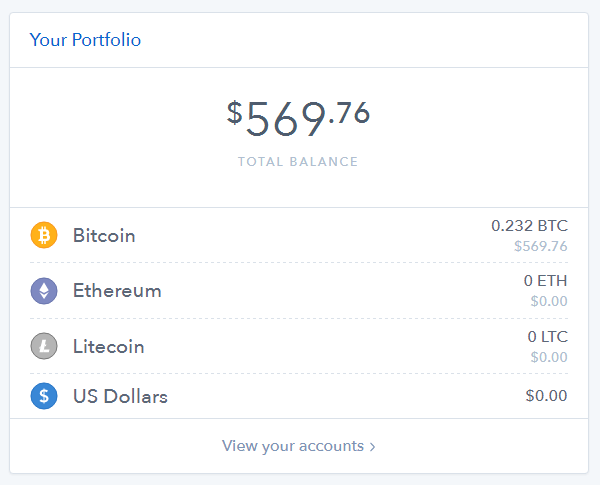Click the large $569.76 total balance
The width and height of the screenshot is (600, 485).
[x=298, y=118]
